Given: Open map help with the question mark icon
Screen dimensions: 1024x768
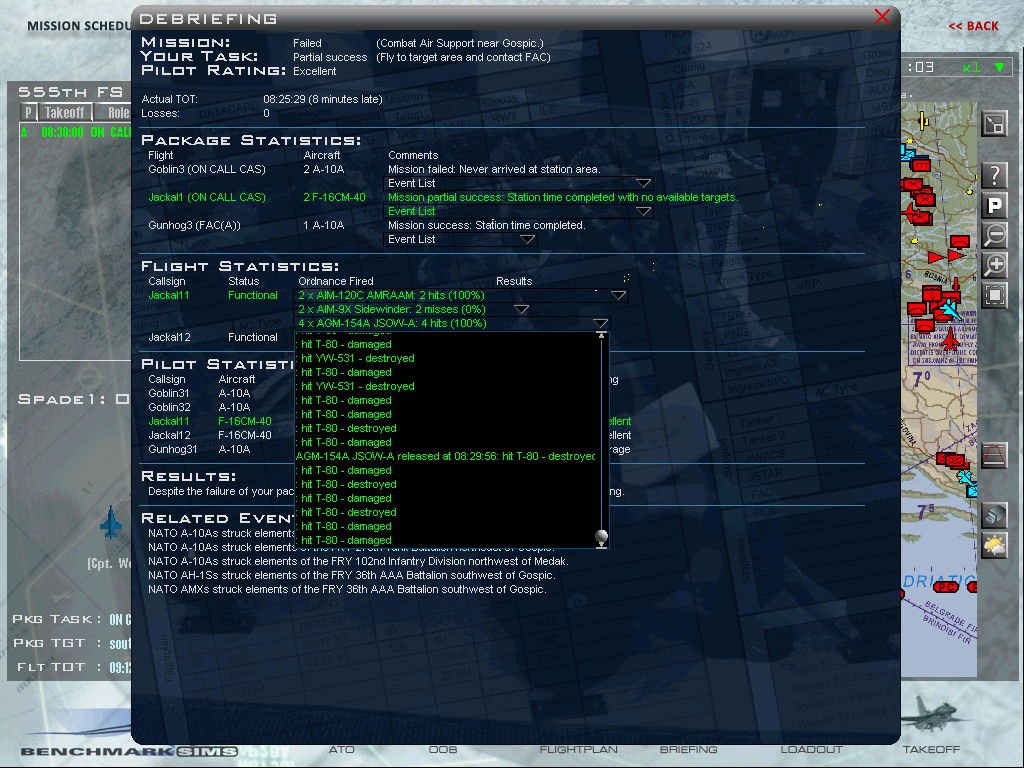Looking at the screenshot, I should [995, 175].
